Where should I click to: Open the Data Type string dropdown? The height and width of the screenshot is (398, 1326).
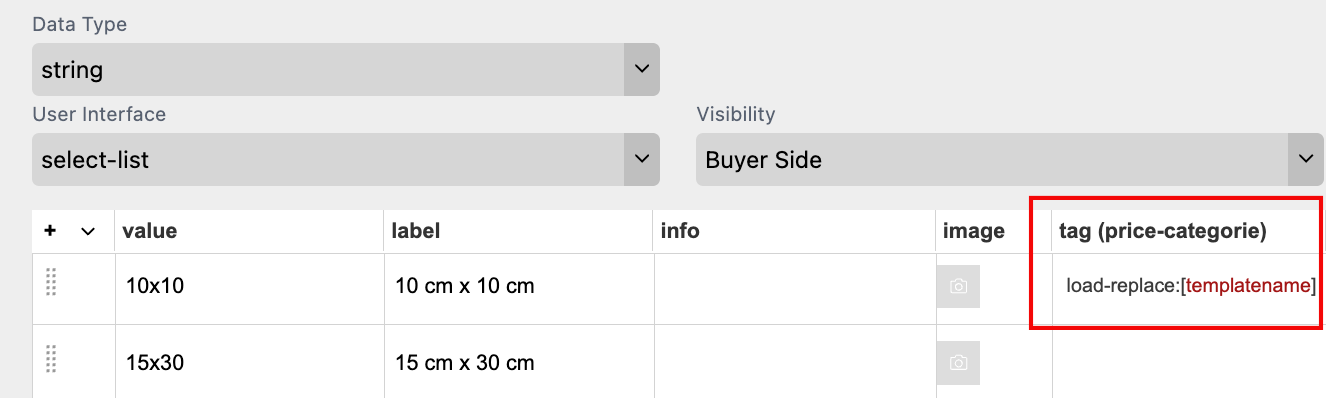click(x=345, y=70)
